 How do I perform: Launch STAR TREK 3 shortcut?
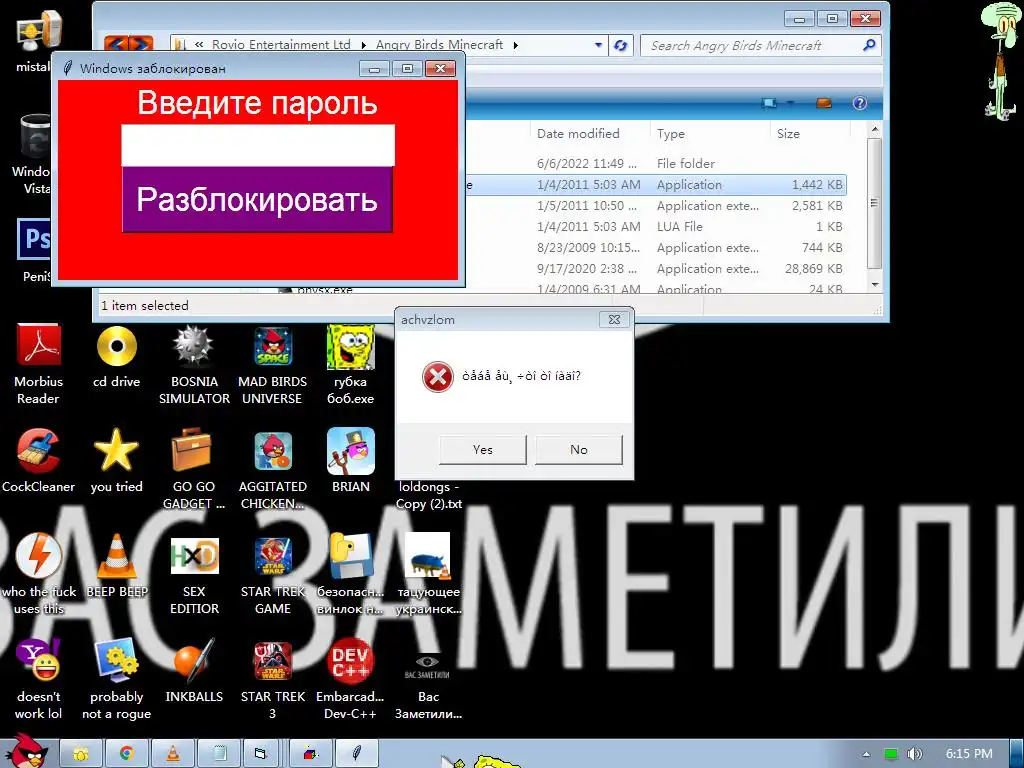(272, 679)
